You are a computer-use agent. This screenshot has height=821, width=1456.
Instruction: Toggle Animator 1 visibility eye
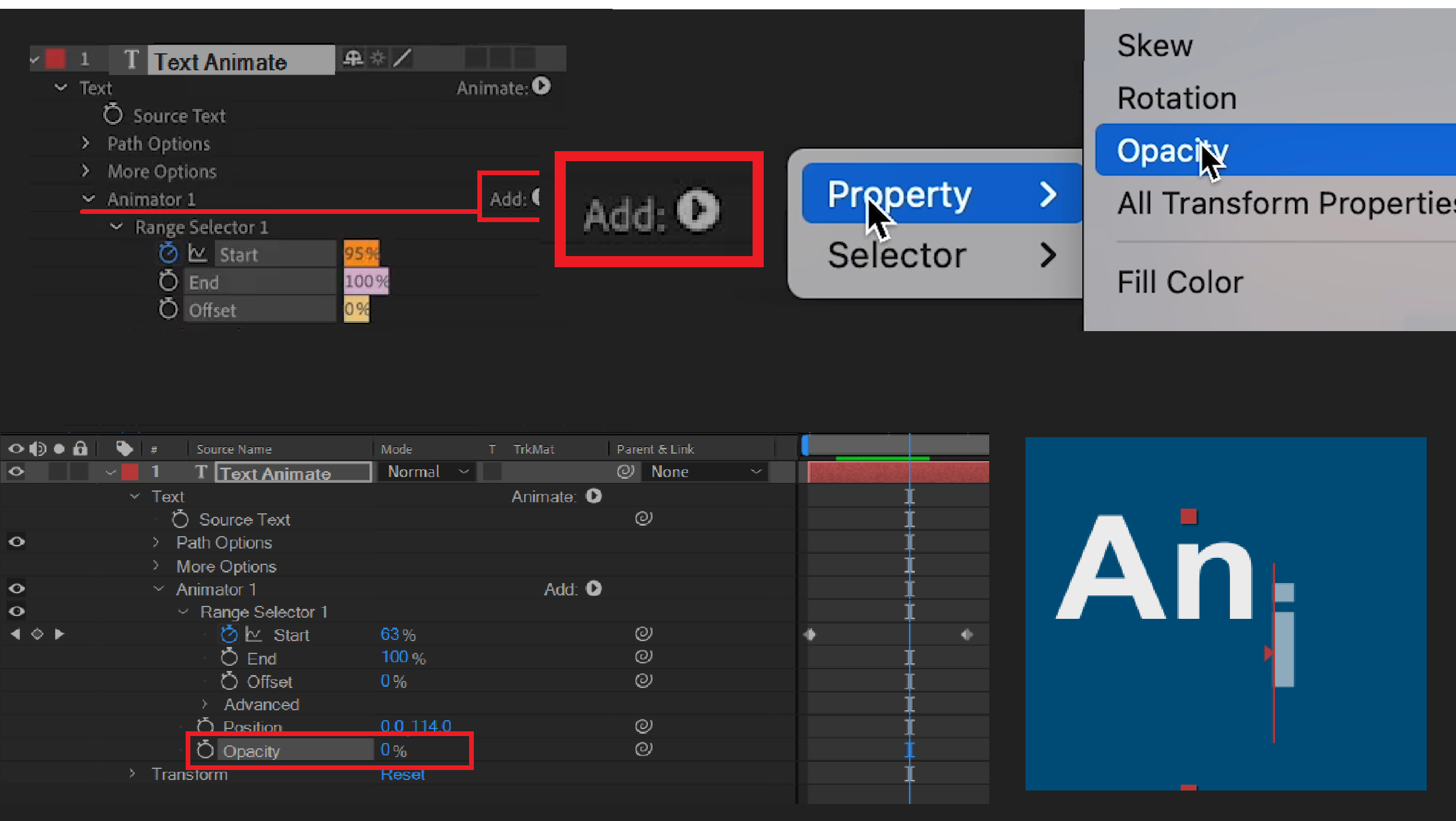click(16, 588)
